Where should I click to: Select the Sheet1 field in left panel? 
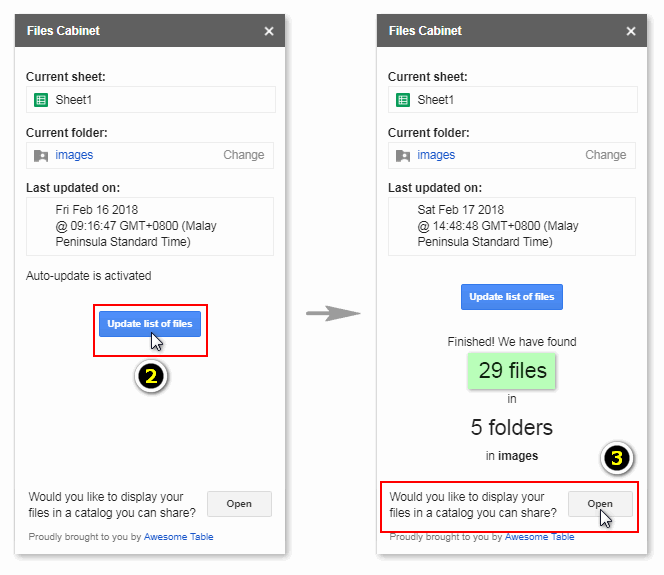click(x=150, y=100)
